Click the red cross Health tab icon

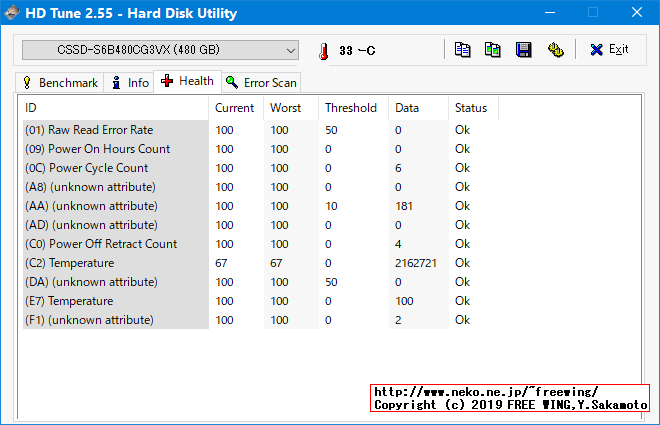(x=167, y=81)
